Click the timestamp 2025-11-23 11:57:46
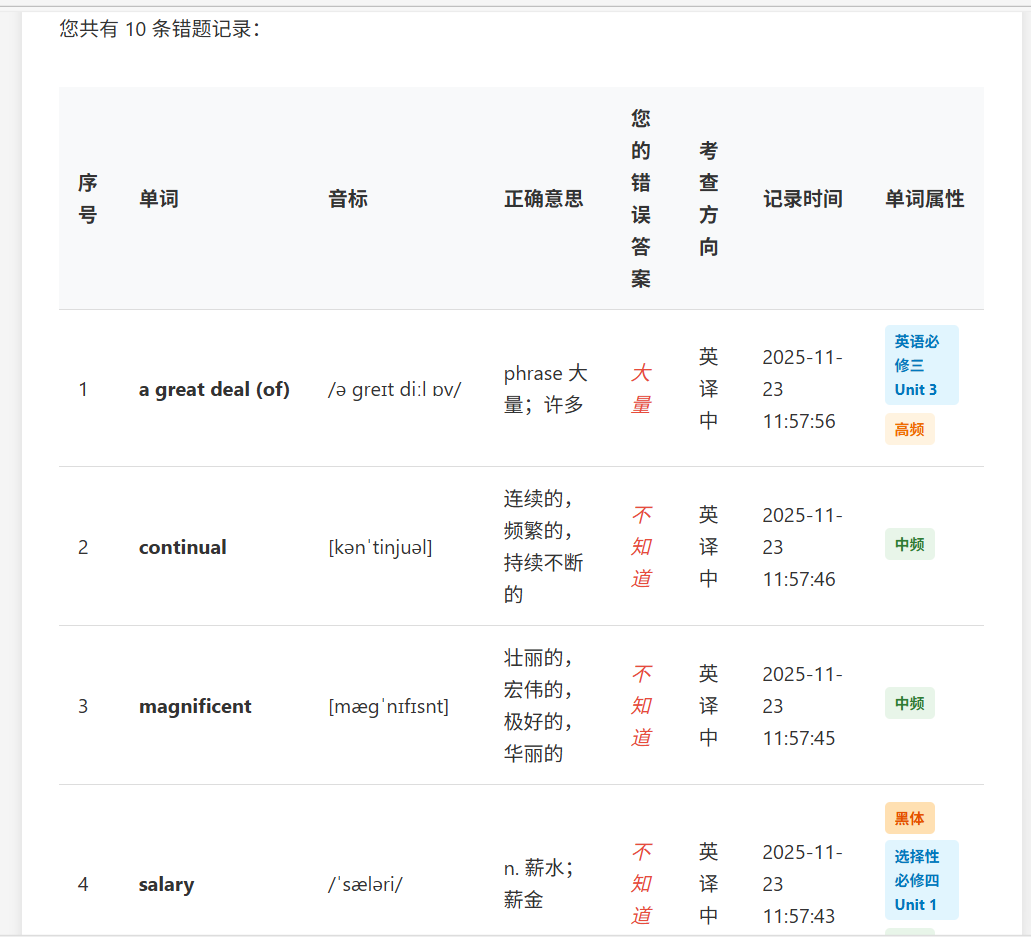Screen dimensions: 1031x937 pyautogui.click(x=802, y=546)
